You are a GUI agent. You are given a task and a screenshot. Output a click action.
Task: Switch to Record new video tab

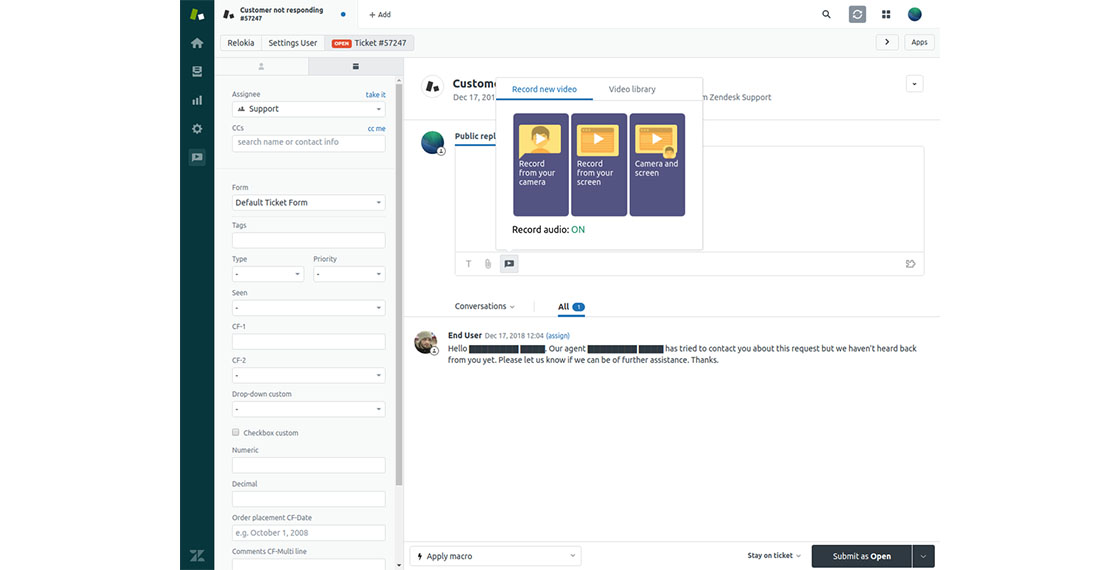(x=544, y=89)
